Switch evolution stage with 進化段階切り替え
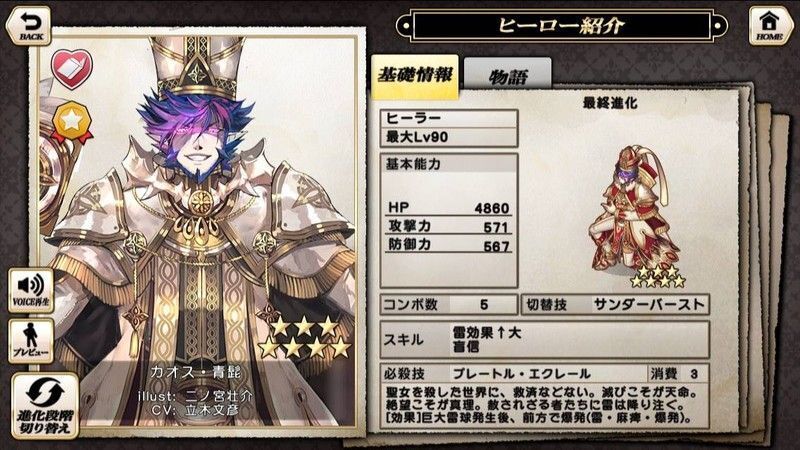This screenshot has height=450, width=800. 45,406
